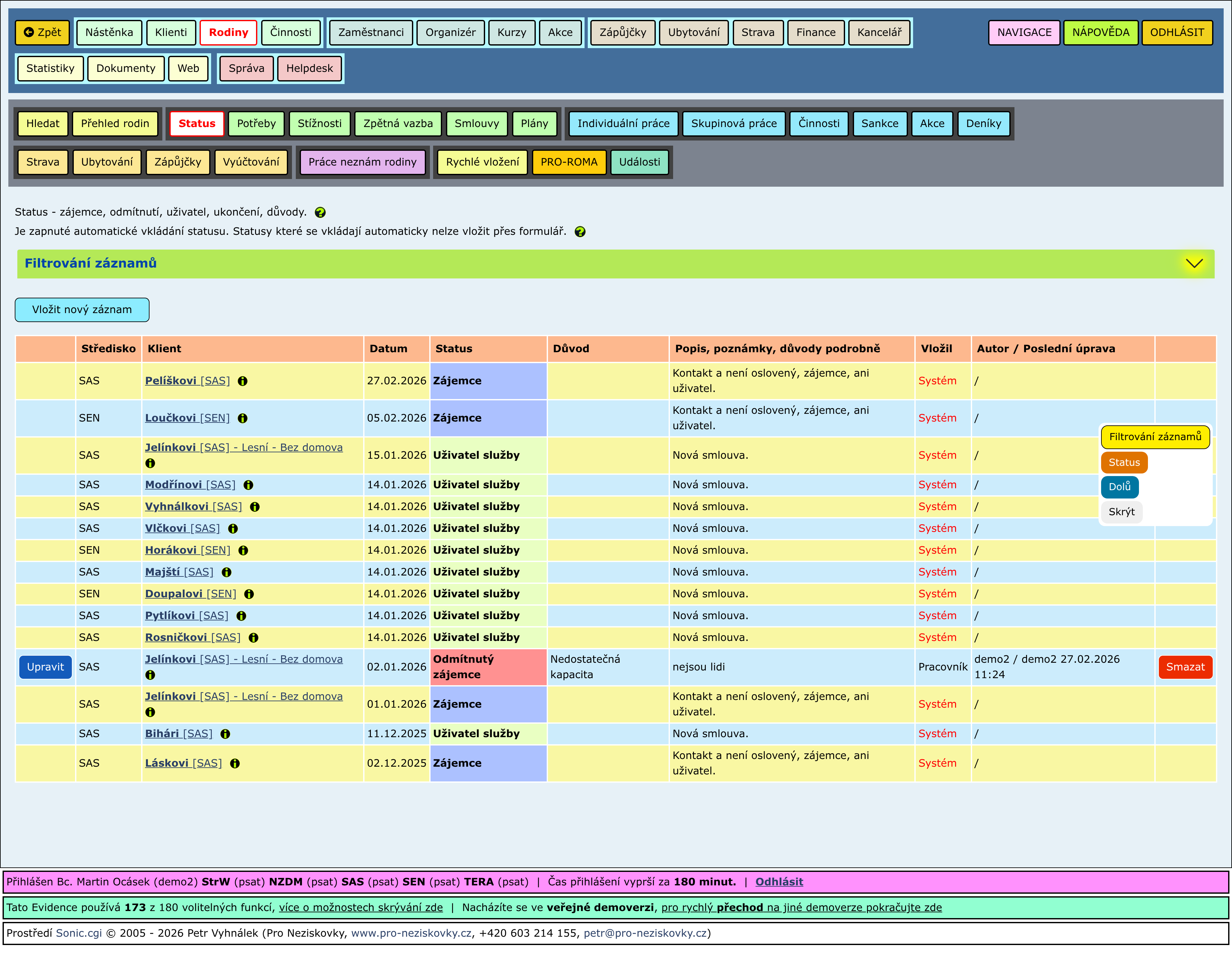
Task: Click info icon beside Loučkovi [SEN]
Action: 243,418
